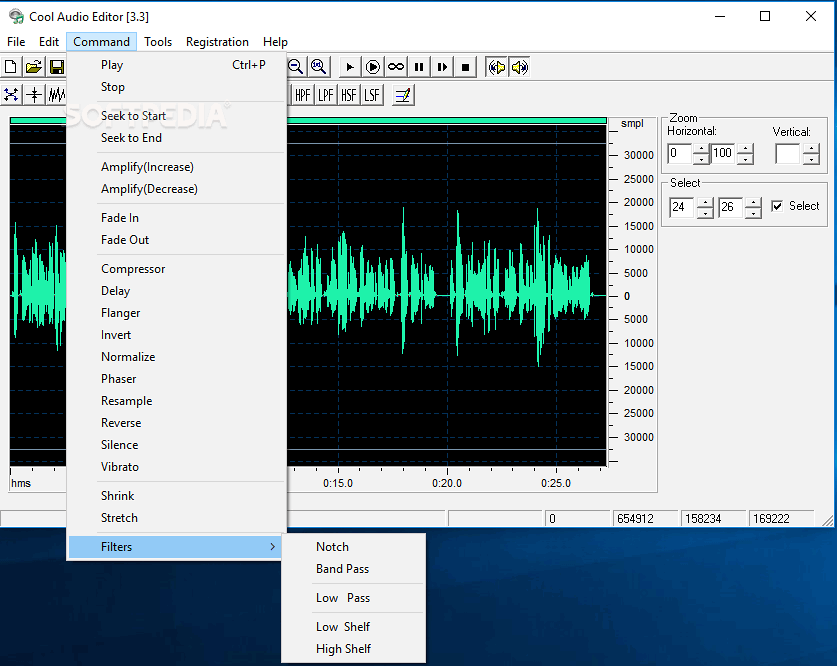The height and width of the screenshot is (666, 837).
Task: Click the zigzag waveform toolbar icon
Action: (57, 95)
